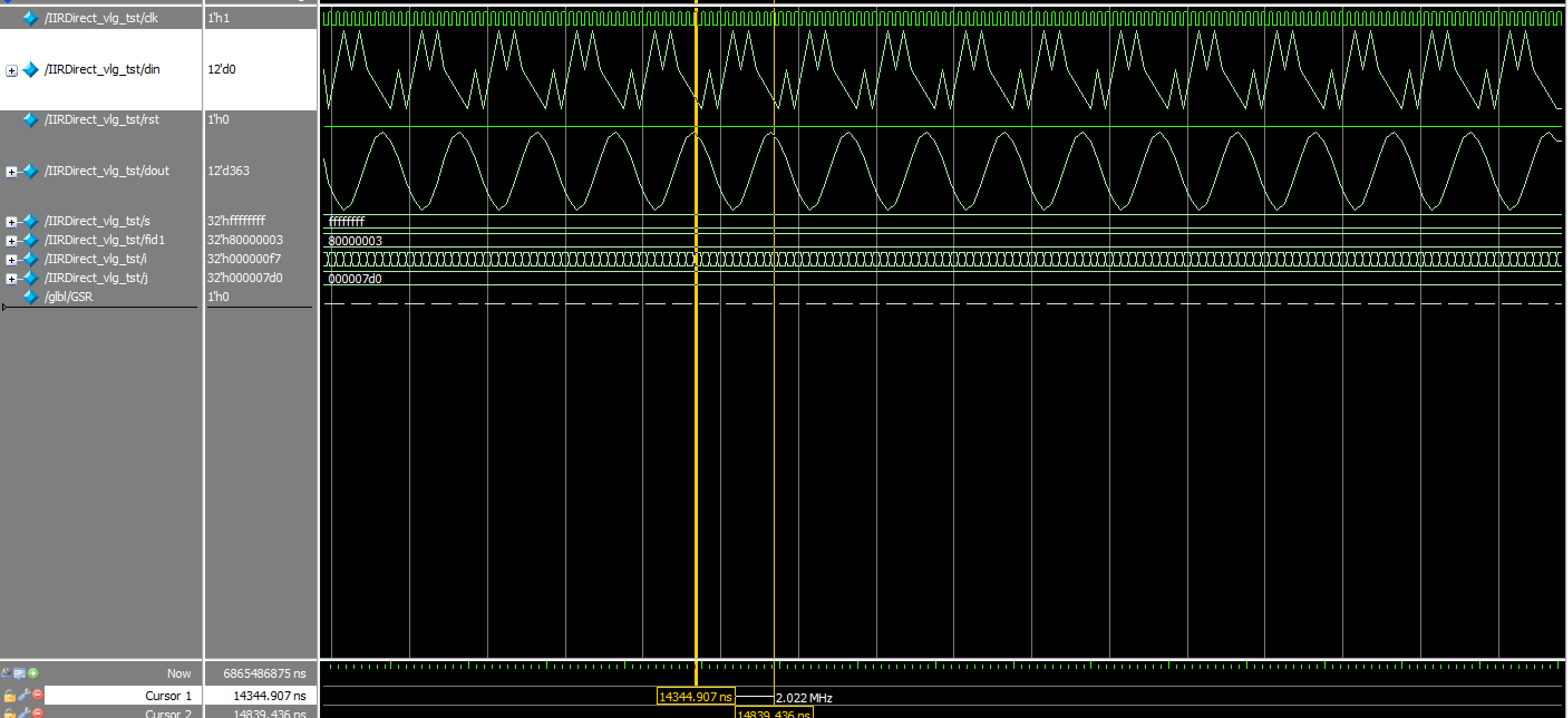Lock Cursor 1 with the padlock icon
This screenshot has width=1568, height=718.
[x=9, y=696]
